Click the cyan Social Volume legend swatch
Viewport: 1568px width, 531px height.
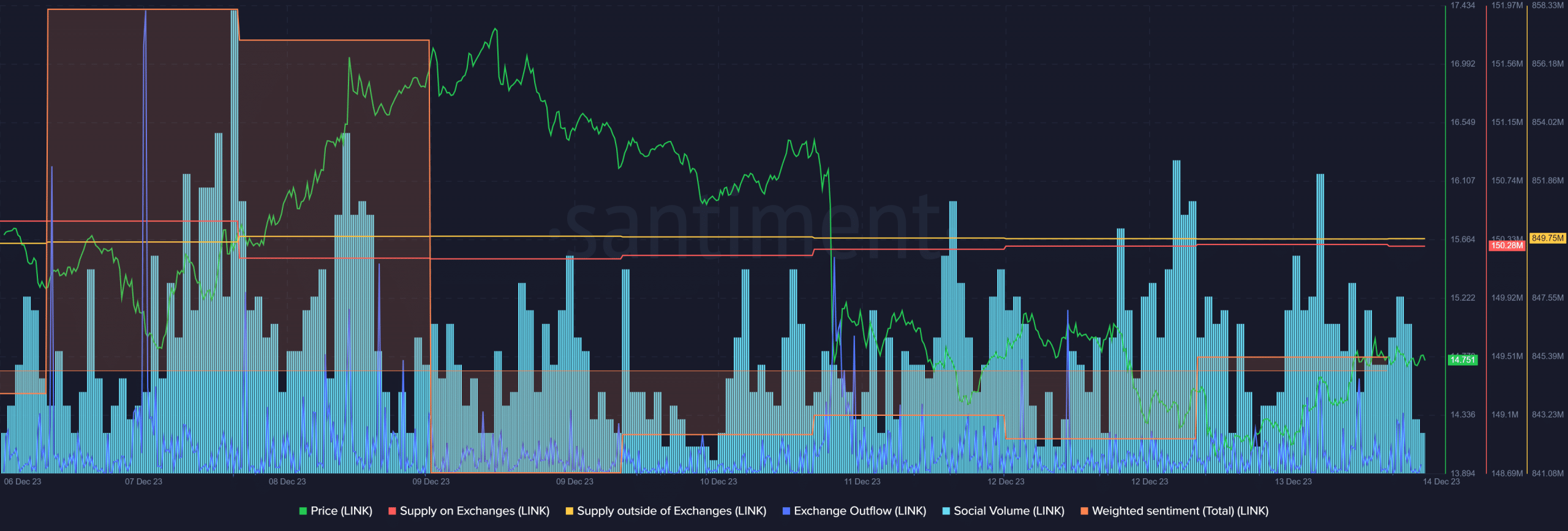[x=946, y=511]
